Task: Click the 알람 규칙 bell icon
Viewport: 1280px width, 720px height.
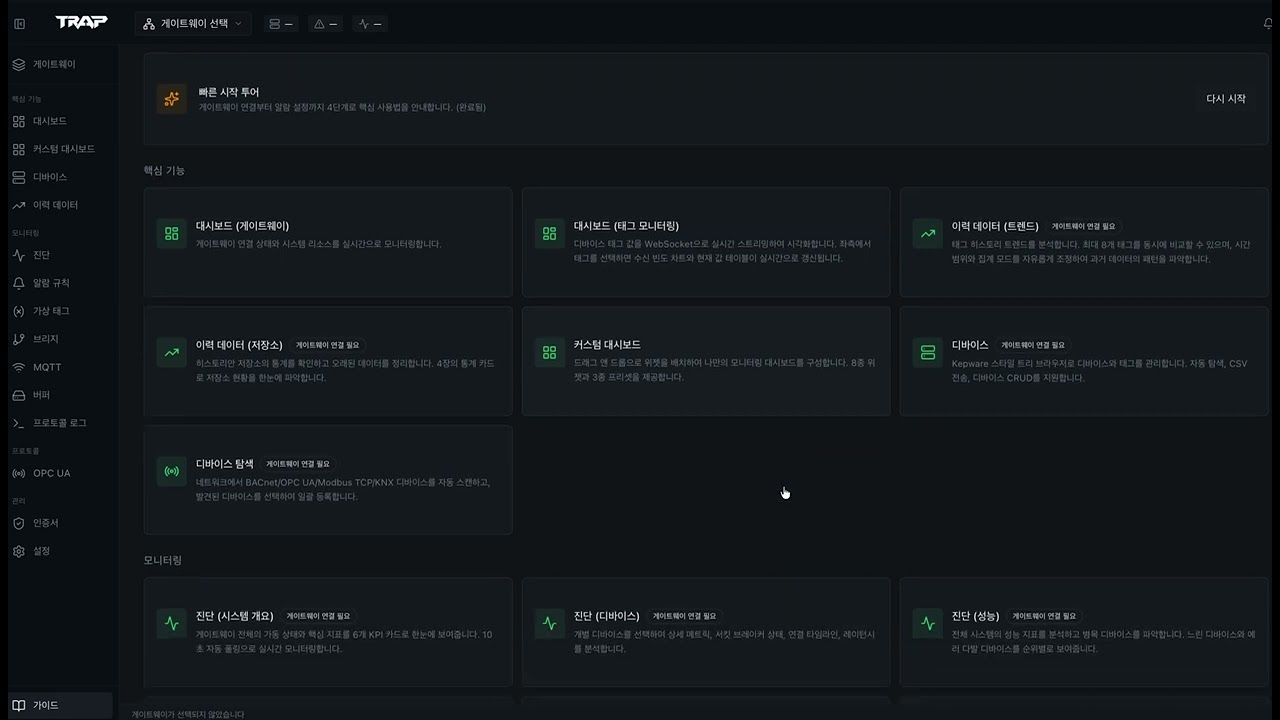Action: click(19, 283)
